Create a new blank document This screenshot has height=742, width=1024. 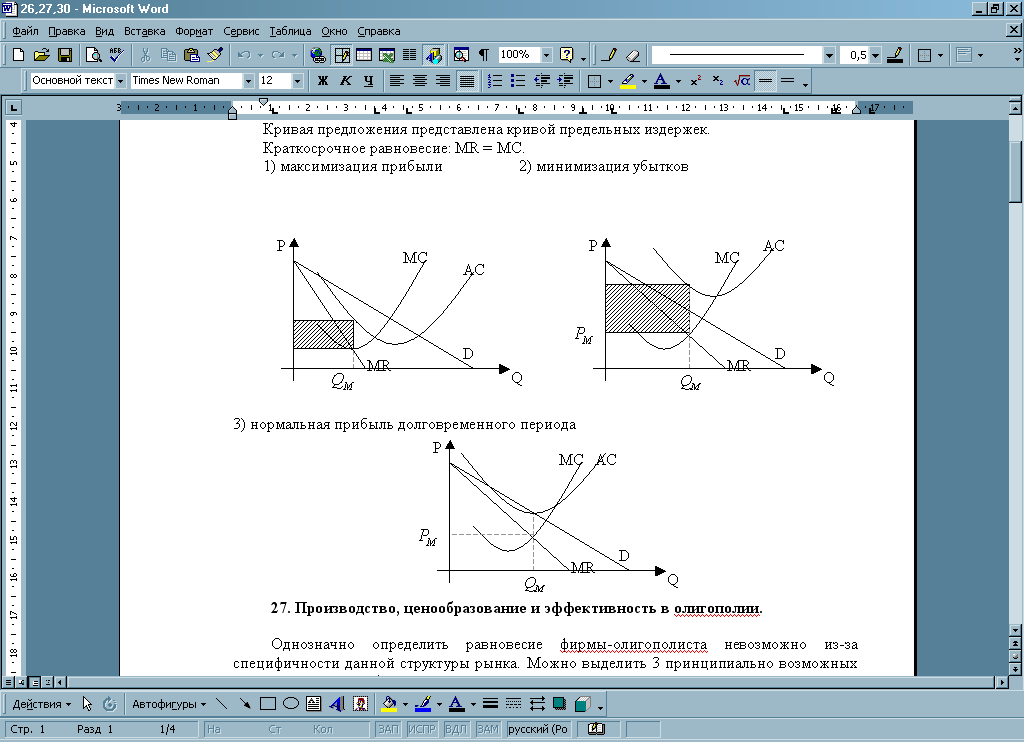pos(18,55)
